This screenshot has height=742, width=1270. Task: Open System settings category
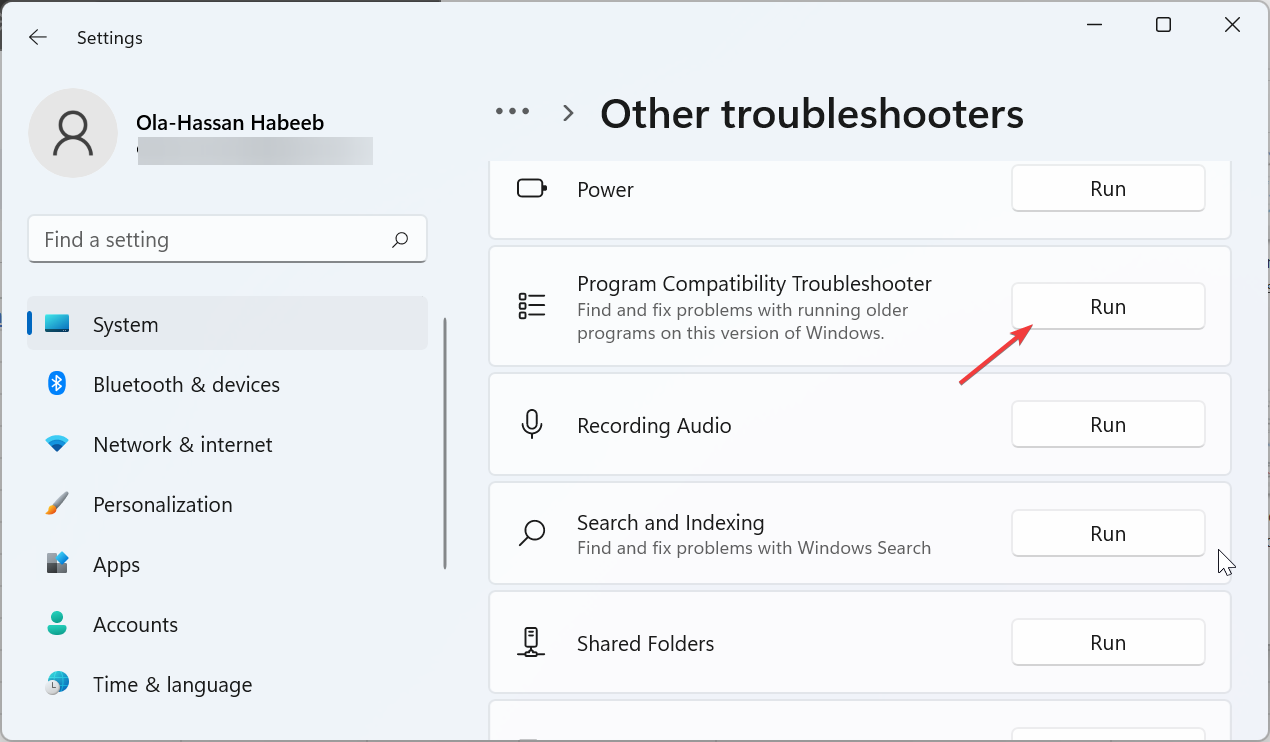coord(227,324)
